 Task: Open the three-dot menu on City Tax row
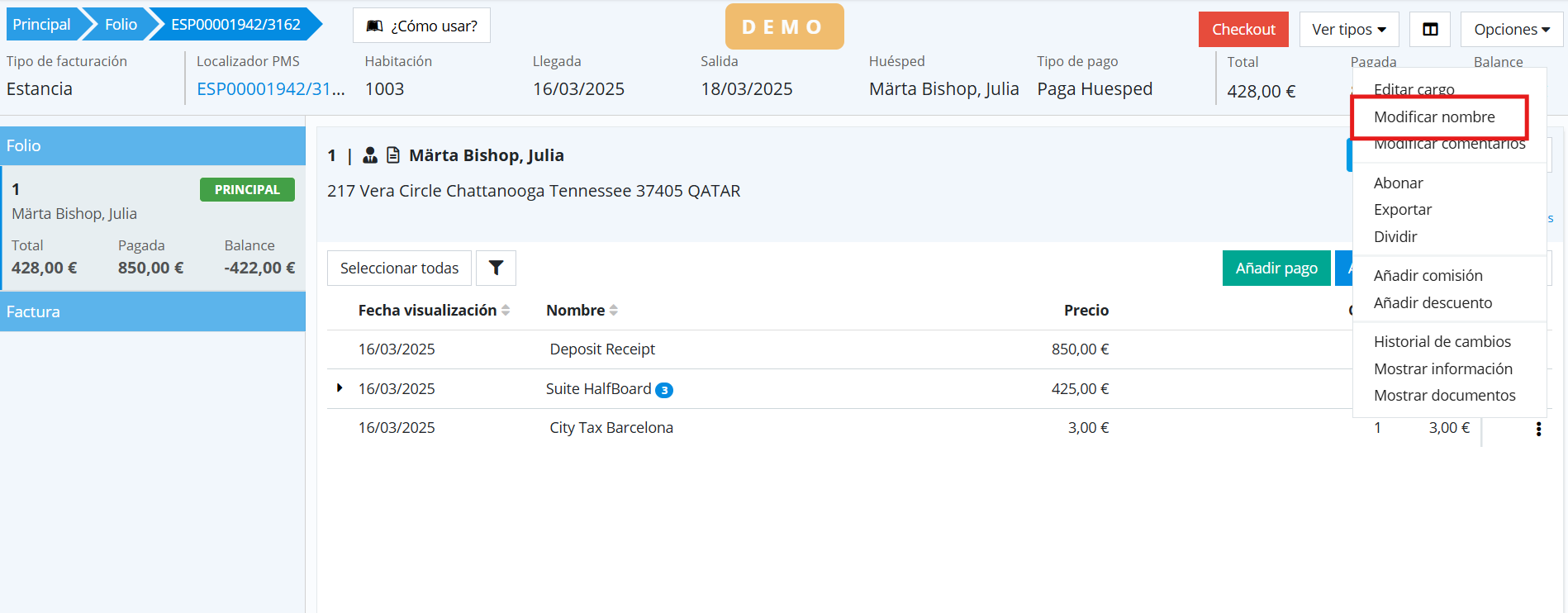pos(1538,429)
